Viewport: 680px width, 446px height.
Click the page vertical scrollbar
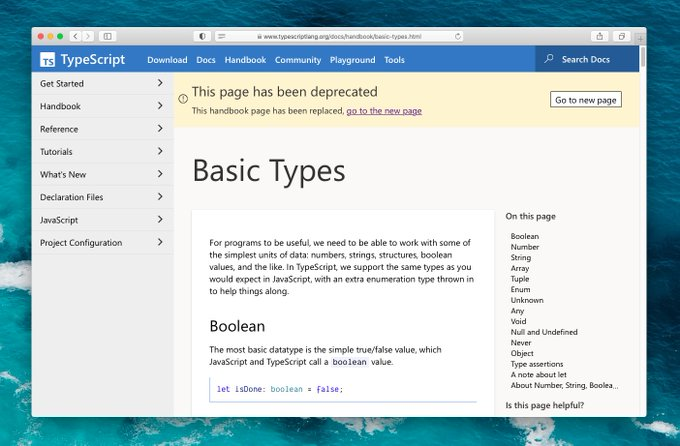[x=643, y=56]
